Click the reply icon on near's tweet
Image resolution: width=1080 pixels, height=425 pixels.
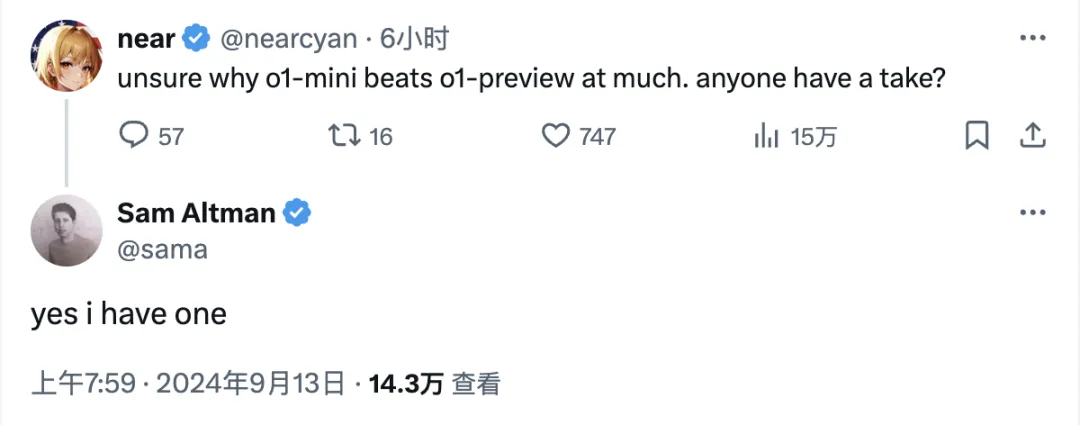tap(133, 136)
